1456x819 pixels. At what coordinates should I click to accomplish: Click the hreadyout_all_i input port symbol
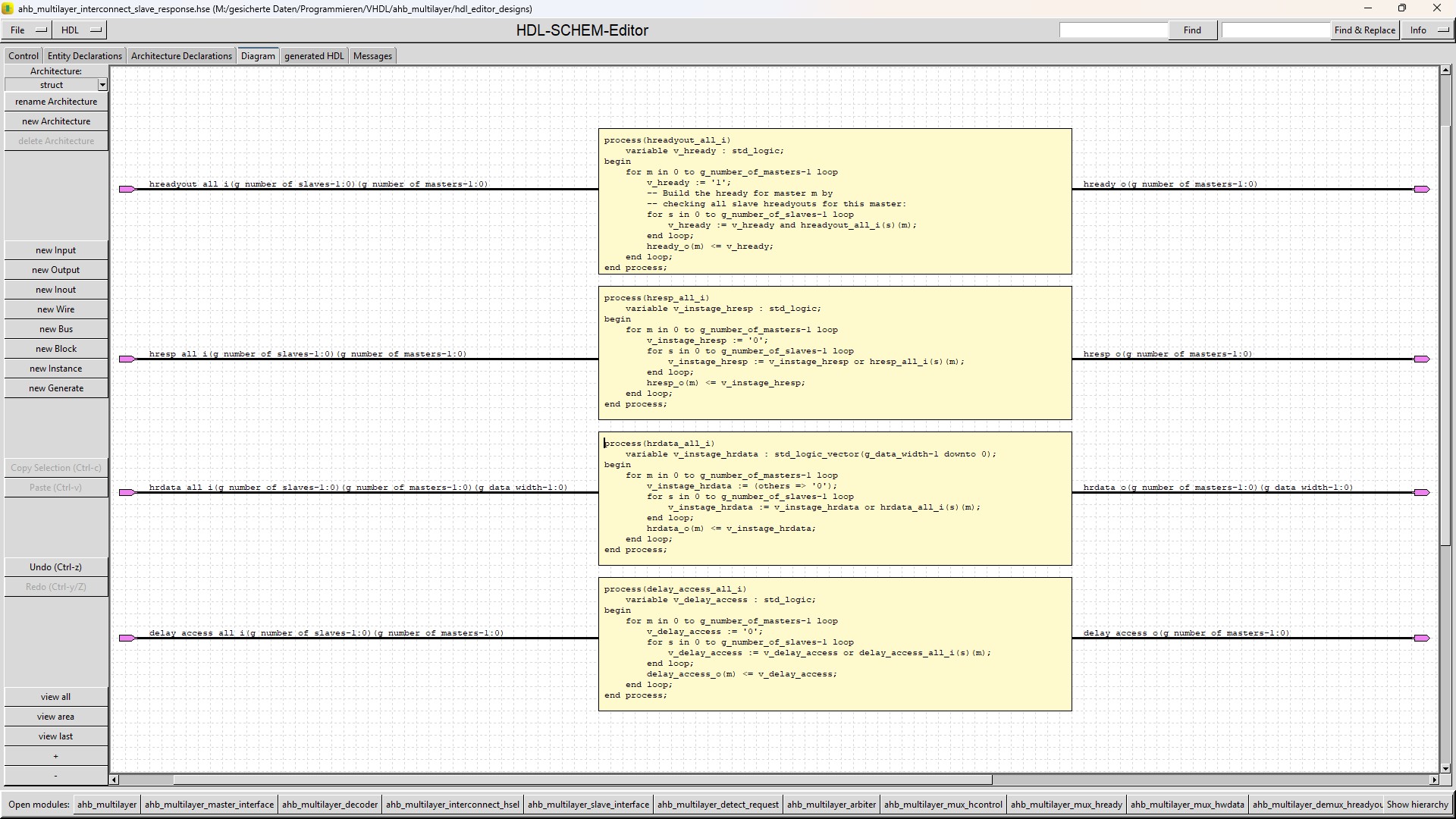tap(127, 189)
